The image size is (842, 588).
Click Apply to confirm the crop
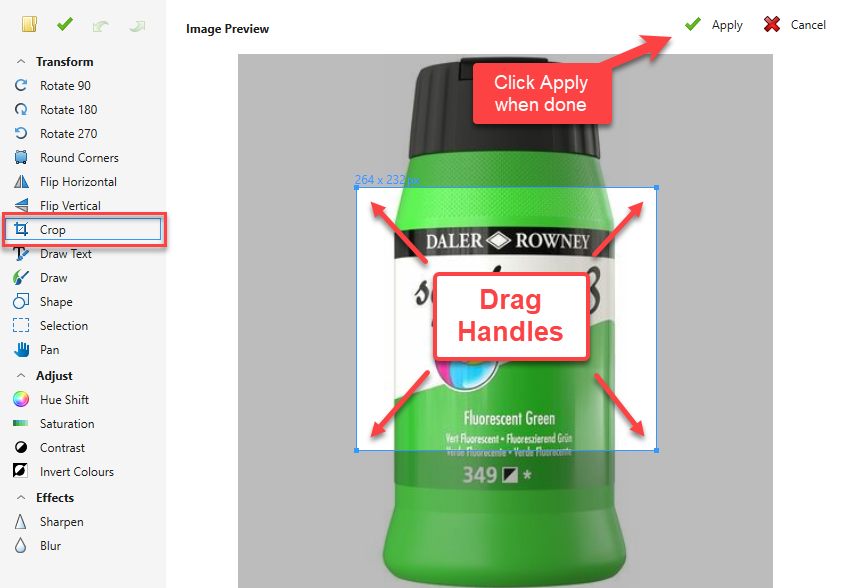pos(714,25)
